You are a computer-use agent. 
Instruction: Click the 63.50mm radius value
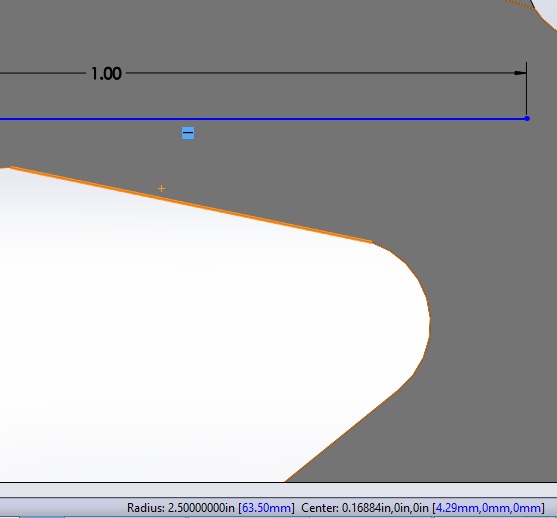266,508
